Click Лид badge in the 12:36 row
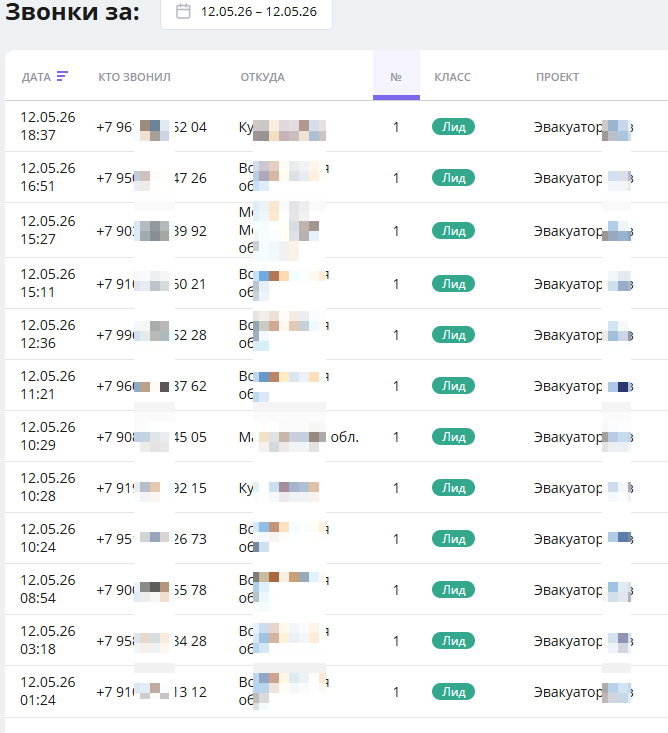The height and width of the screenshot is (733, 668). 453,335
